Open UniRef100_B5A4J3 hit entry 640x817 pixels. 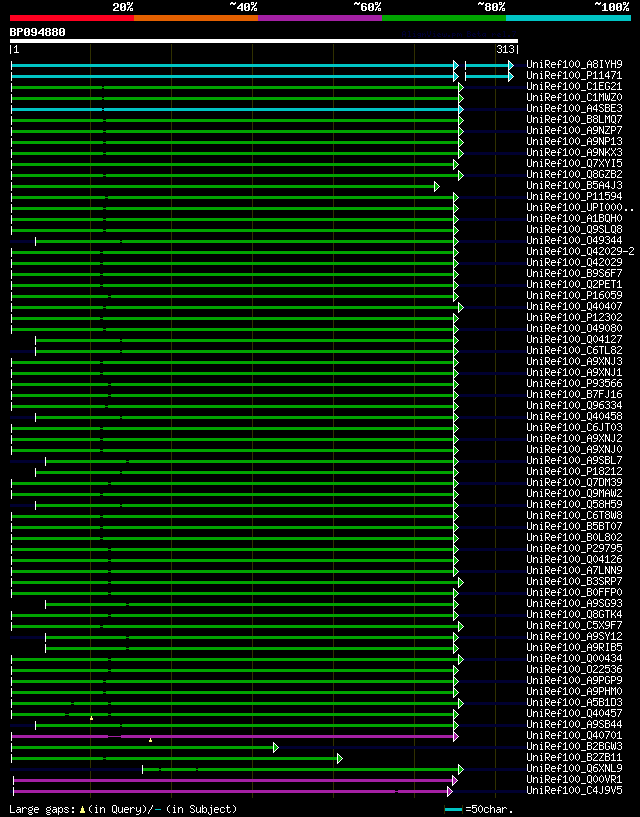click(574, 185)
